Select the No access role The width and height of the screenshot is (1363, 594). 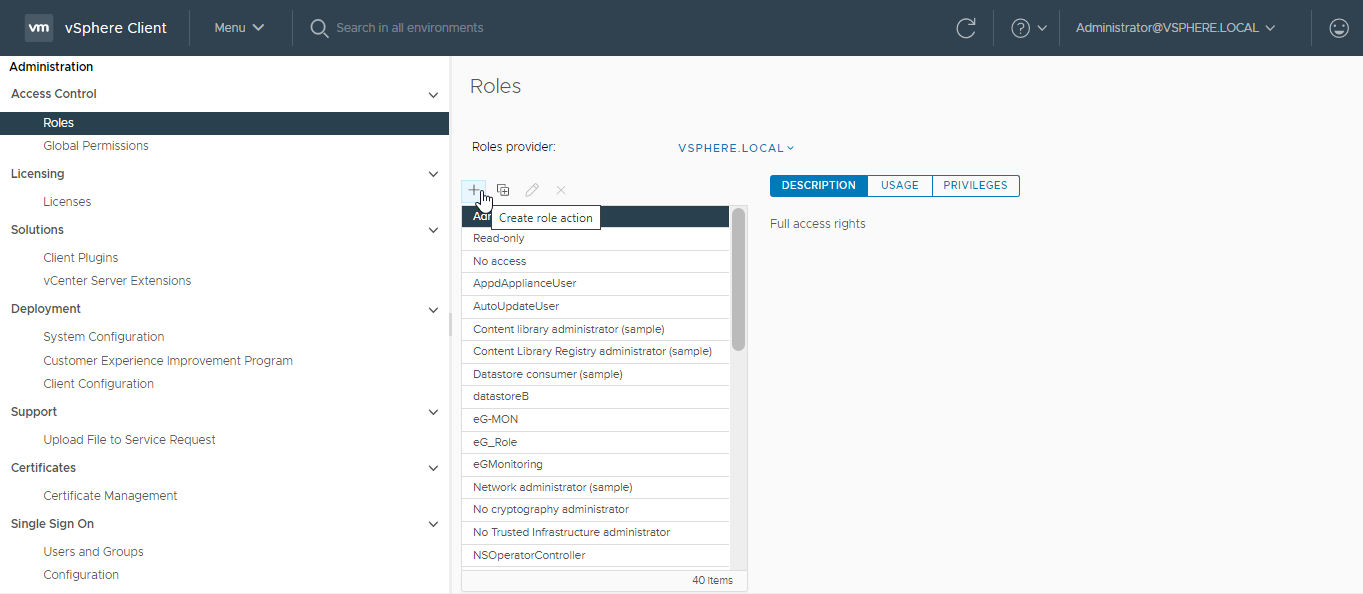595,261
